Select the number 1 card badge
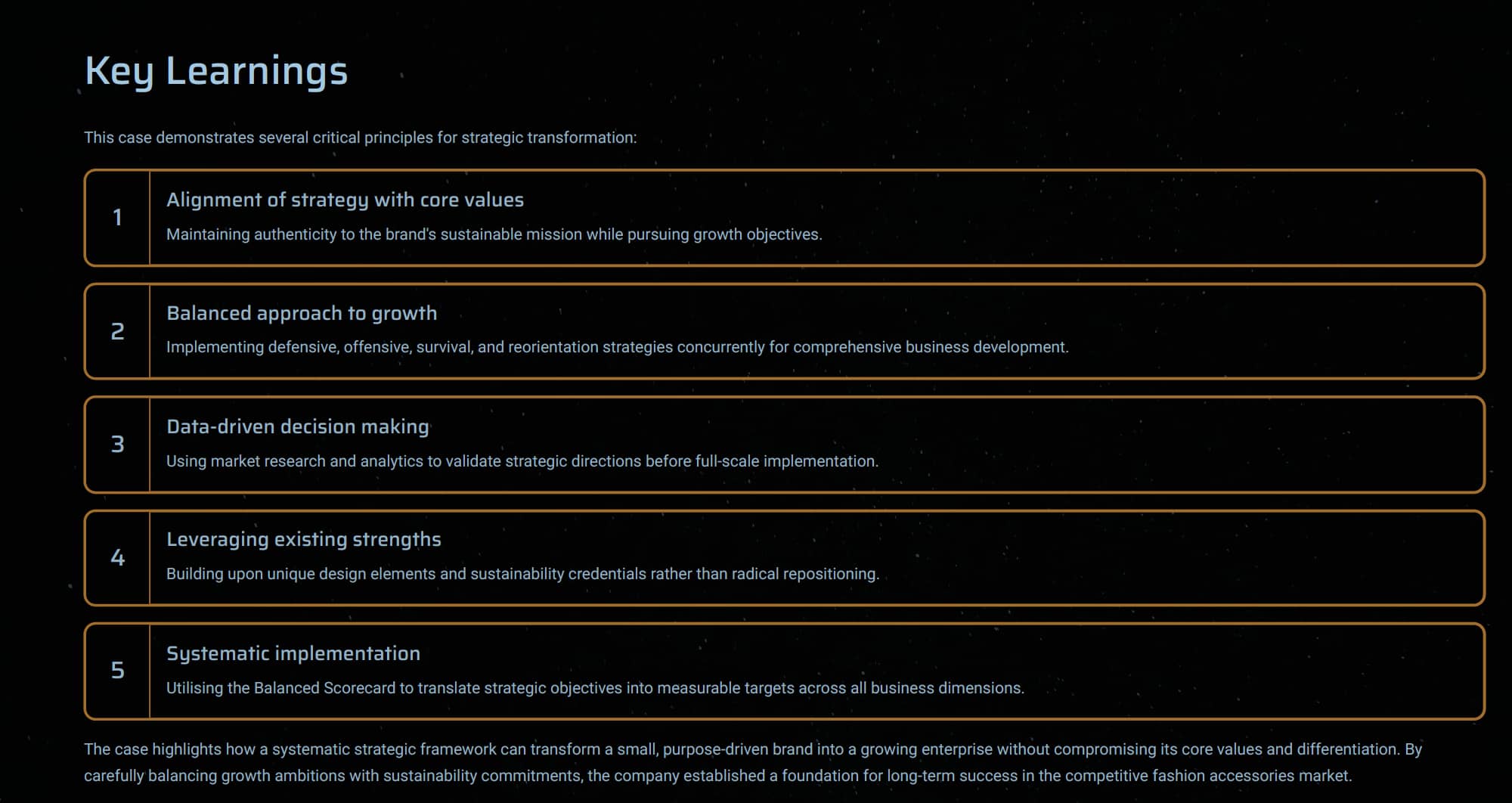 click(117, 218)
